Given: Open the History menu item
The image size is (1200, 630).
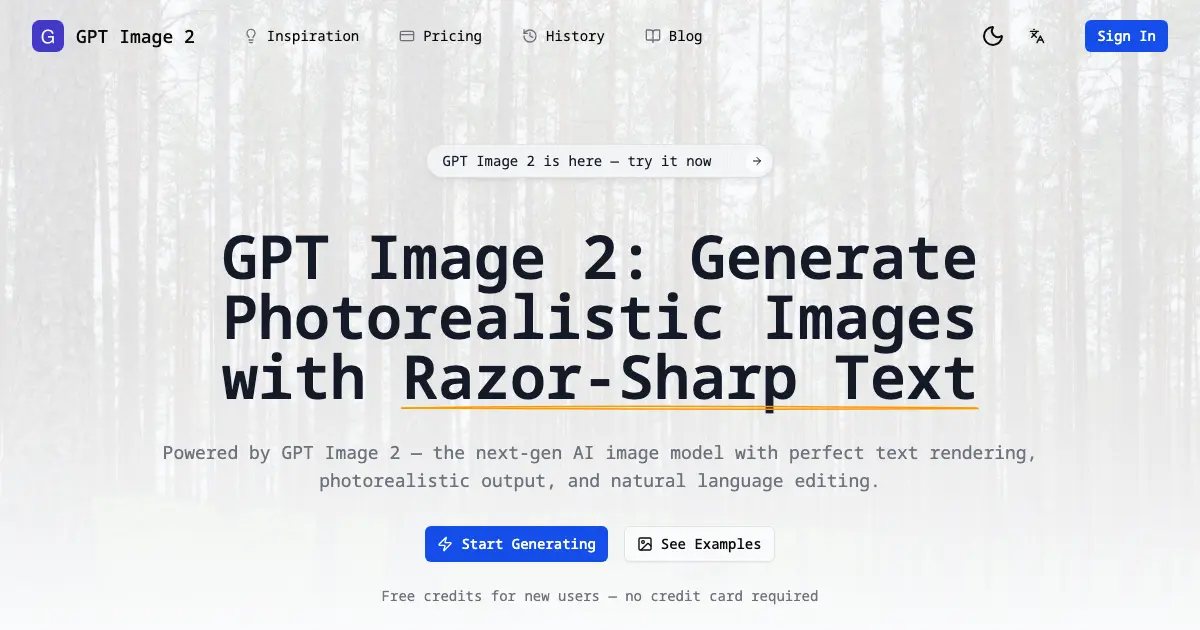Looking at the screenshot, I should (x=564, y=36).
